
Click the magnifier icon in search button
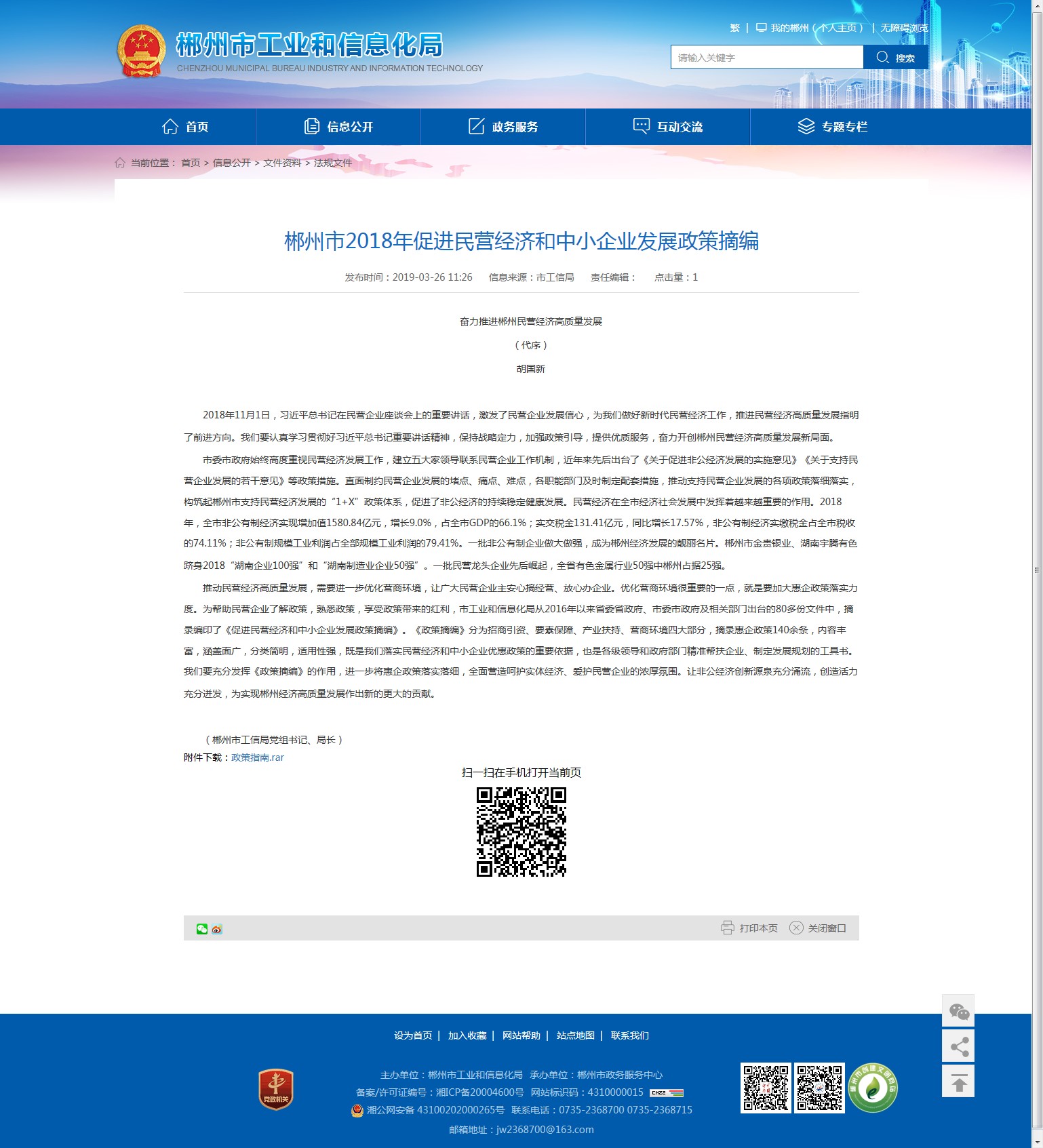(x=882, y=57)
